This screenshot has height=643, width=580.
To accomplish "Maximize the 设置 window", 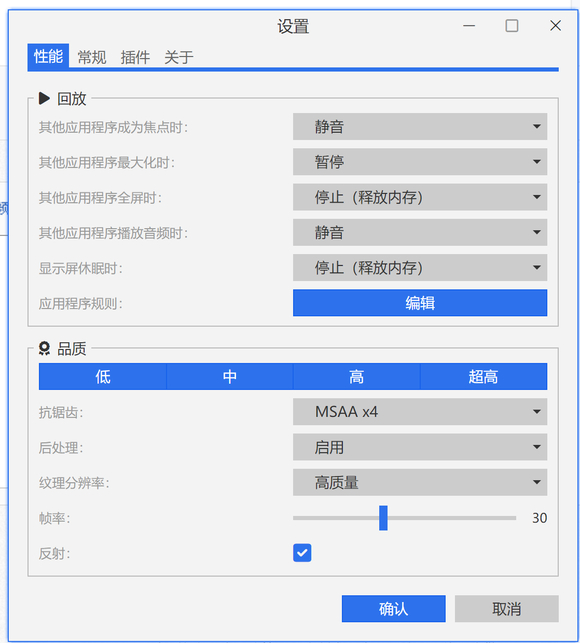I will [511, 26].
